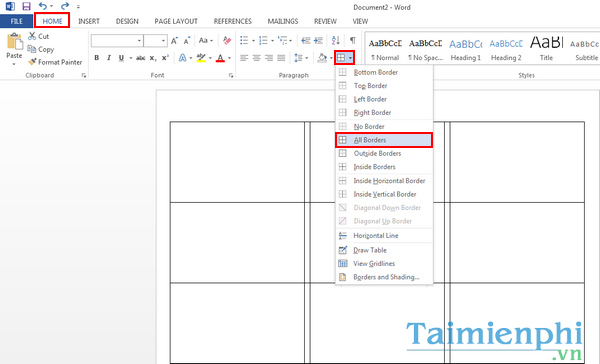600x364 pixels.
Task: Open the FILE tab
Action: 16,21
